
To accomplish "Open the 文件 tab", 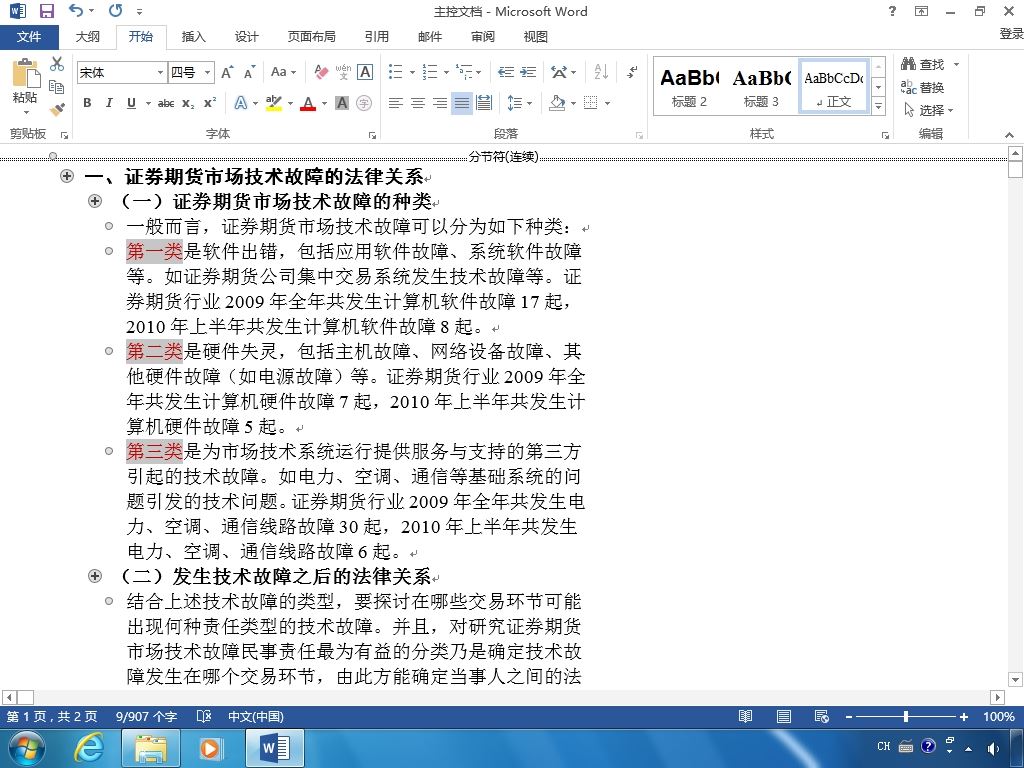I will click(x=29, y=37).
